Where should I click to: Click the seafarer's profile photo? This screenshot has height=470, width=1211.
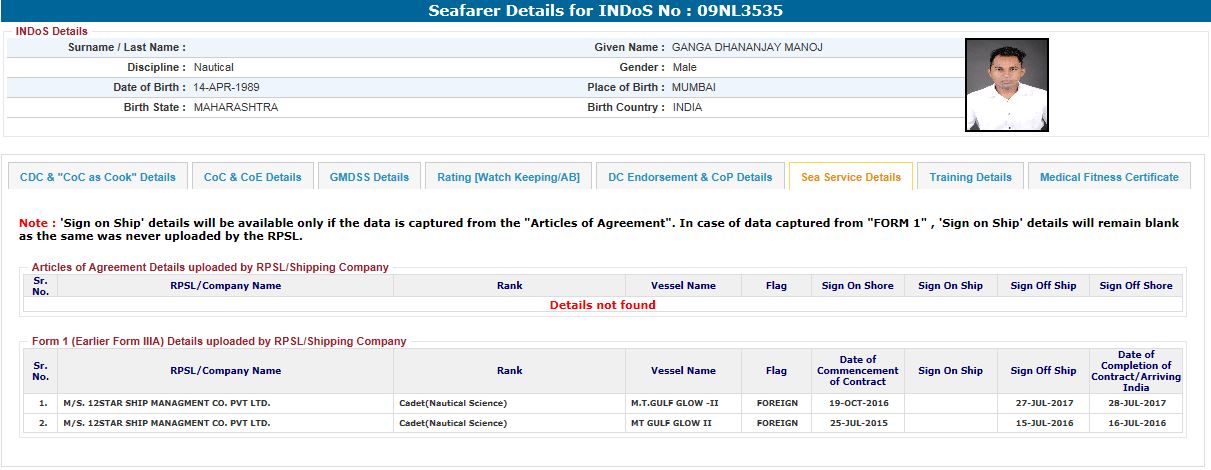1006,85
